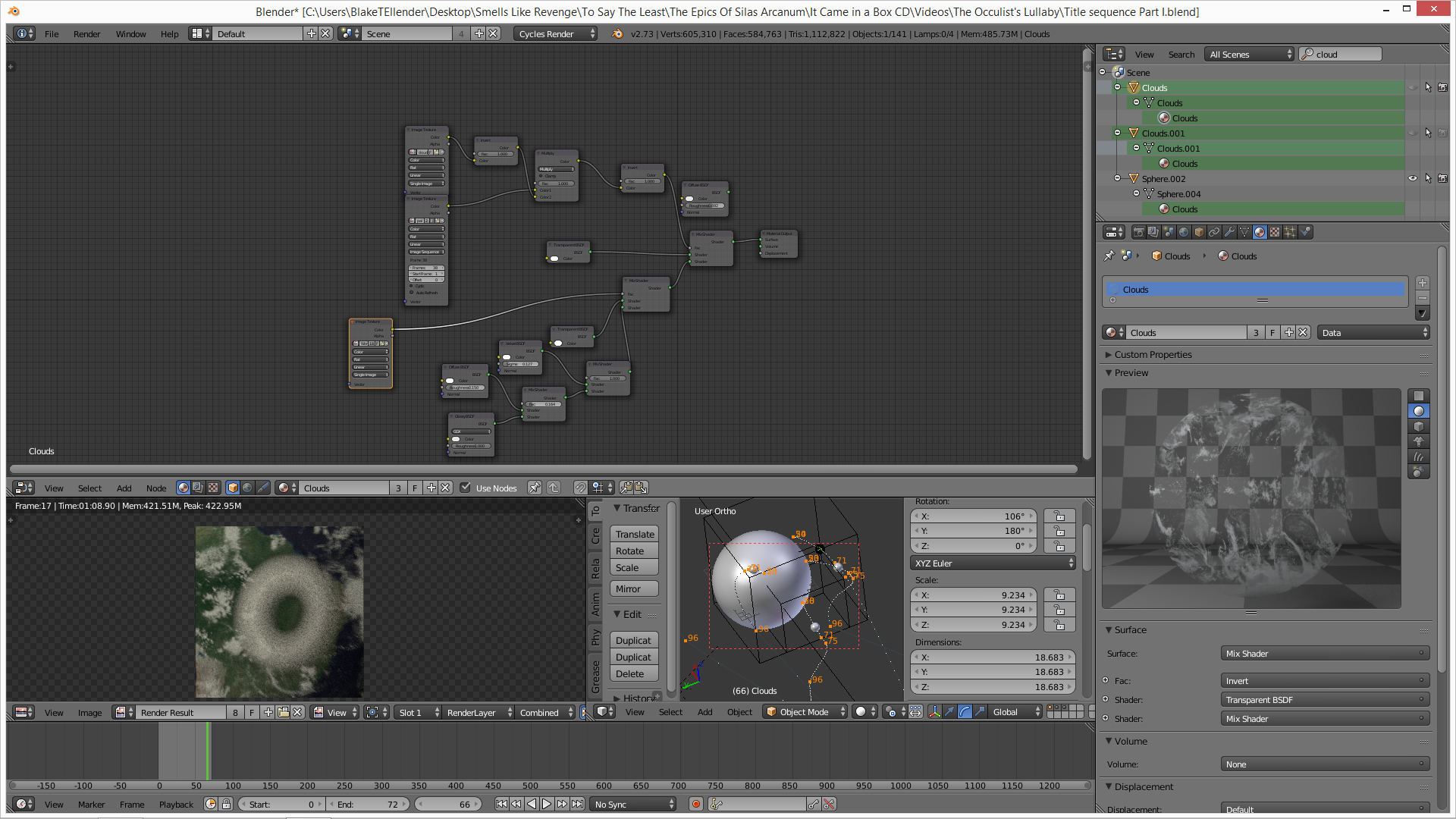Screen dimensions: 1456x819
Task: Toggle the Z scale lock
Action: pos(1059,625)
